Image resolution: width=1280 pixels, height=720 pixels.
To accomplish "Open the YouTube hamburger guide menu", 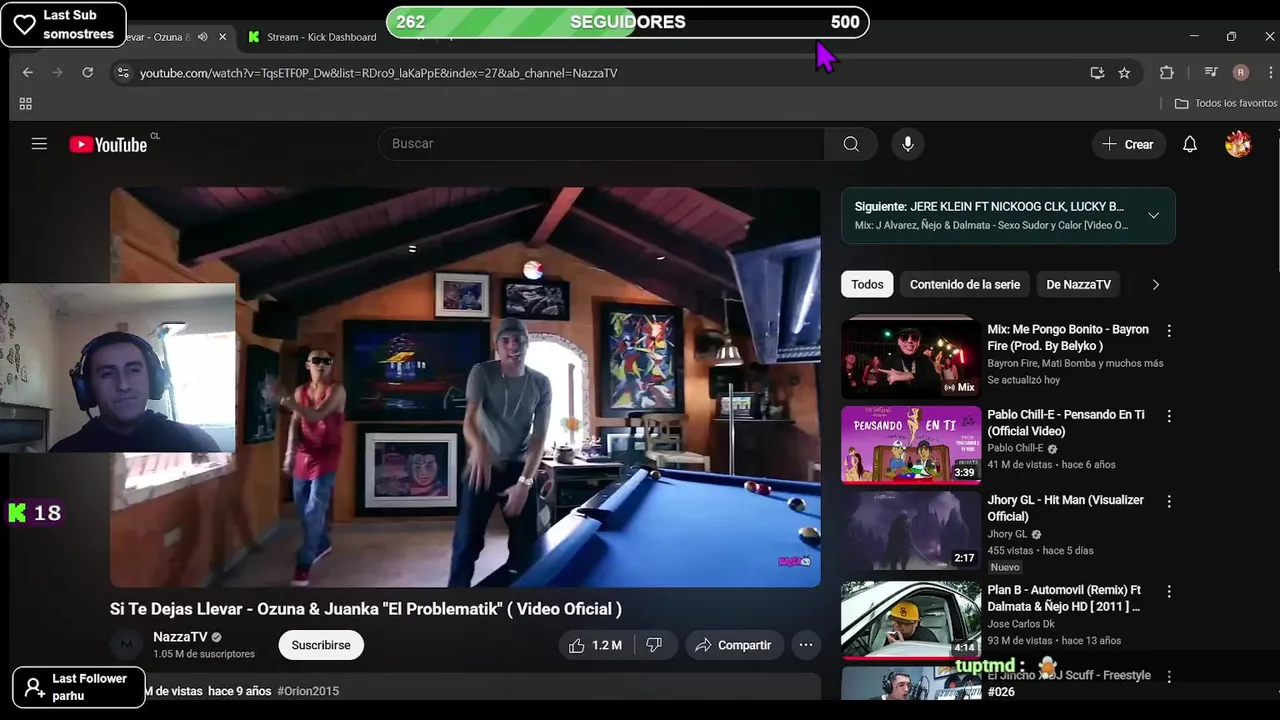I will 39,144.
